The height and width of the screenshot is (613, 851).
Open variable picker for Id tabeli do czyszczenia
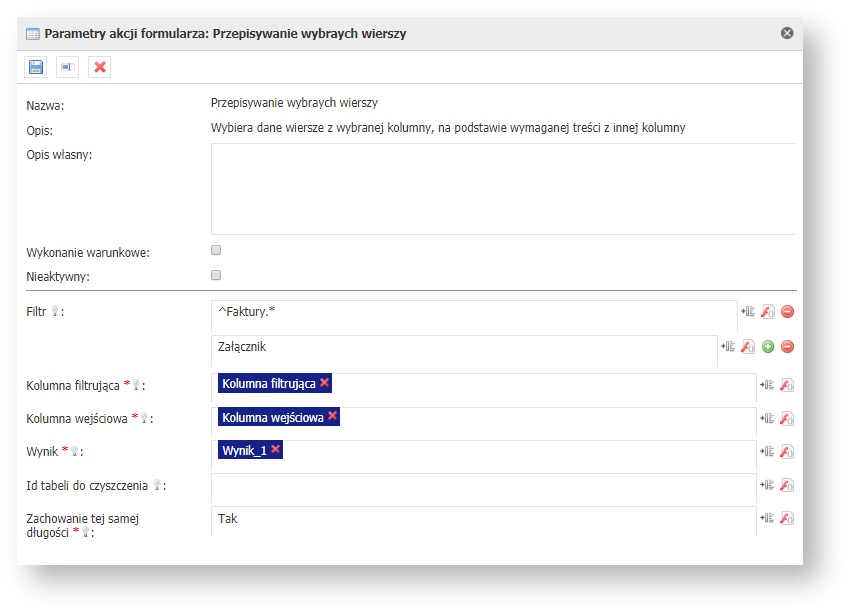pos(767,485)
